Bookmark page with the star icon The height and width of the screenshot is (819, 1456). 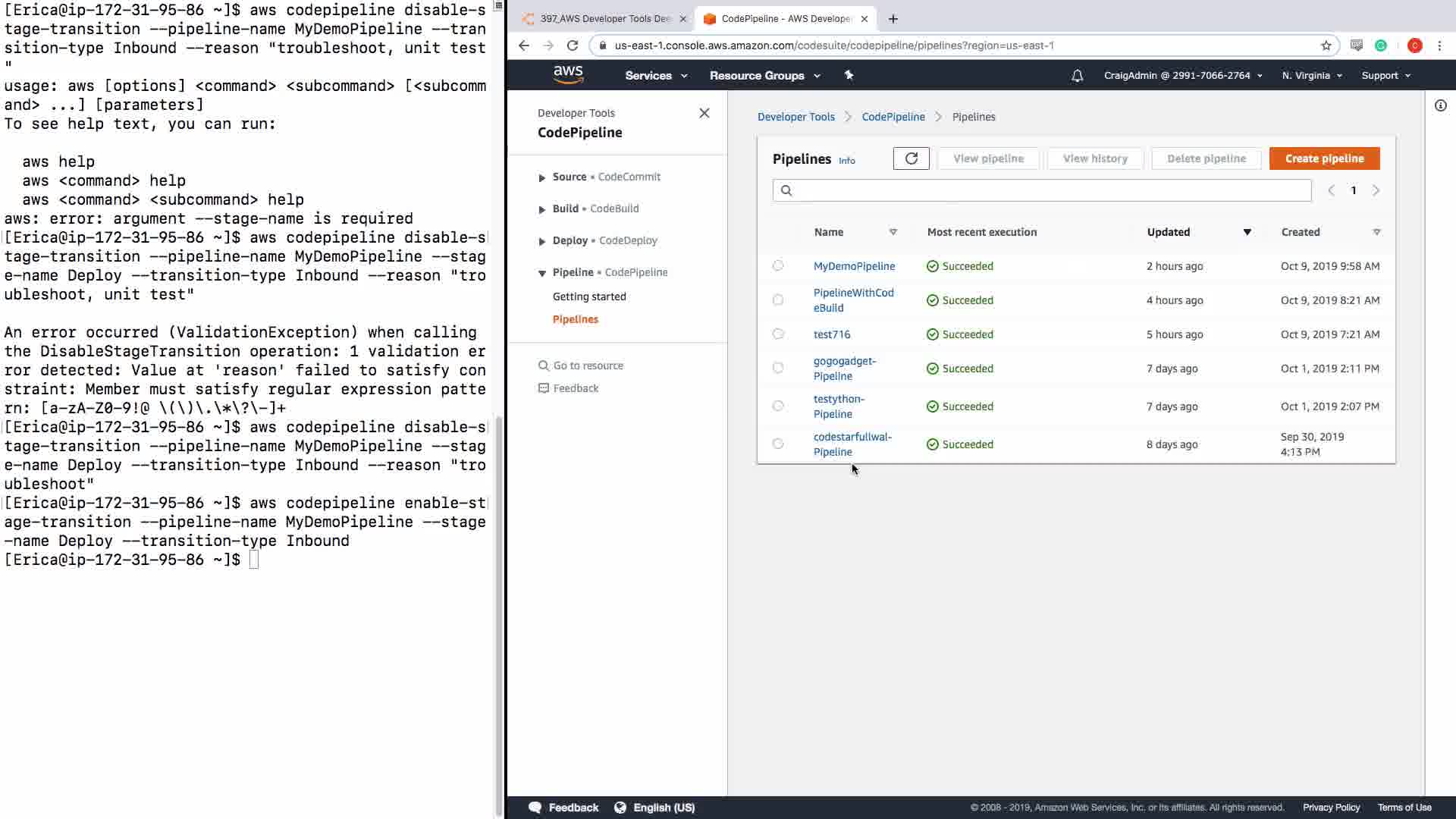(1326, 45)
